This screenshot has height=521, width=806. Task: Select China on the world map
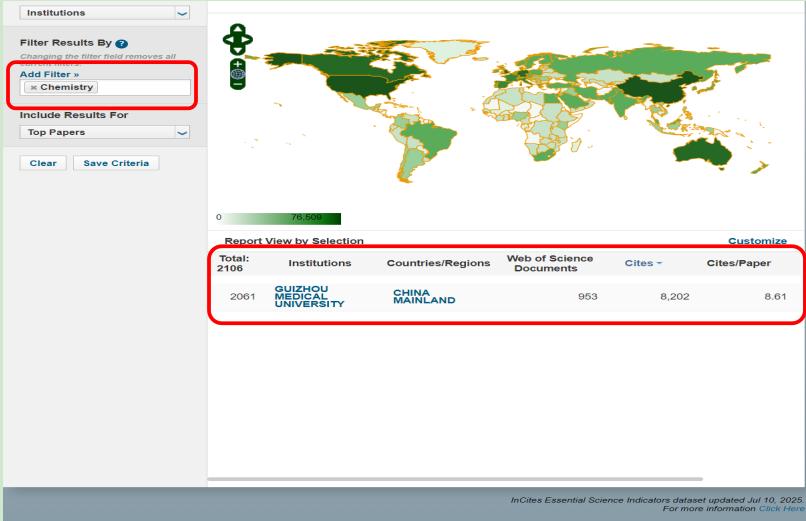[x=655, y=90]
